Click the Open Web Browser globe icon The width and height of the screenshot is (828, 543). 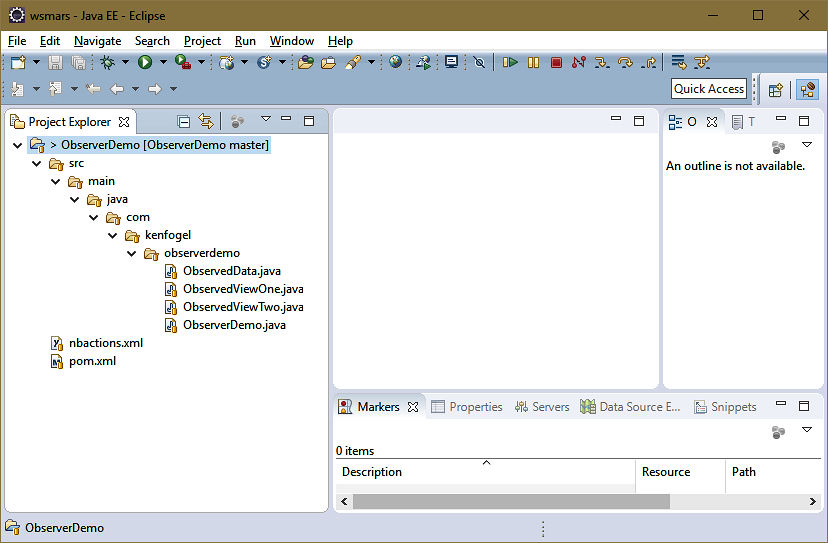pyautogui.click(x=396, y=63)
